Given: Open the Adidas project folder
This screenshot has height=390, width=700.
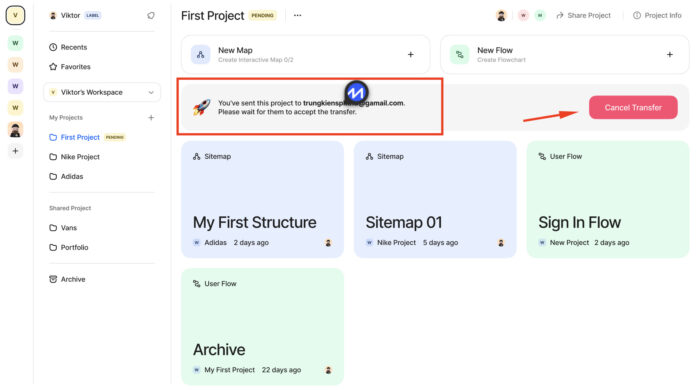Looking at the screenshot, I should coord(66,176).
